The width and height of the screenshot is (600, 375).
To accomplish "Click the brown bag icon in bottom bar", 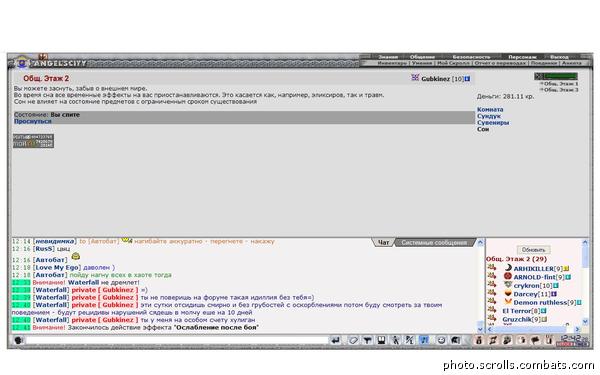I will [x=507, y=340].
